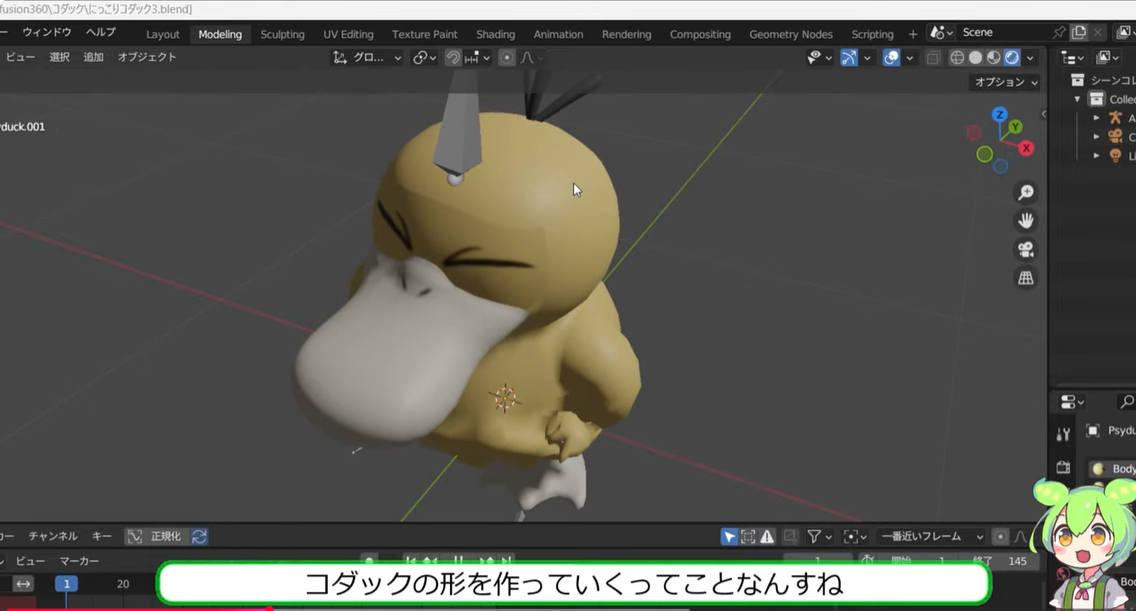Screen dimensions: 1136x611
Task: Switch to the Animation workspace tab
Action: tap(558, 34)
